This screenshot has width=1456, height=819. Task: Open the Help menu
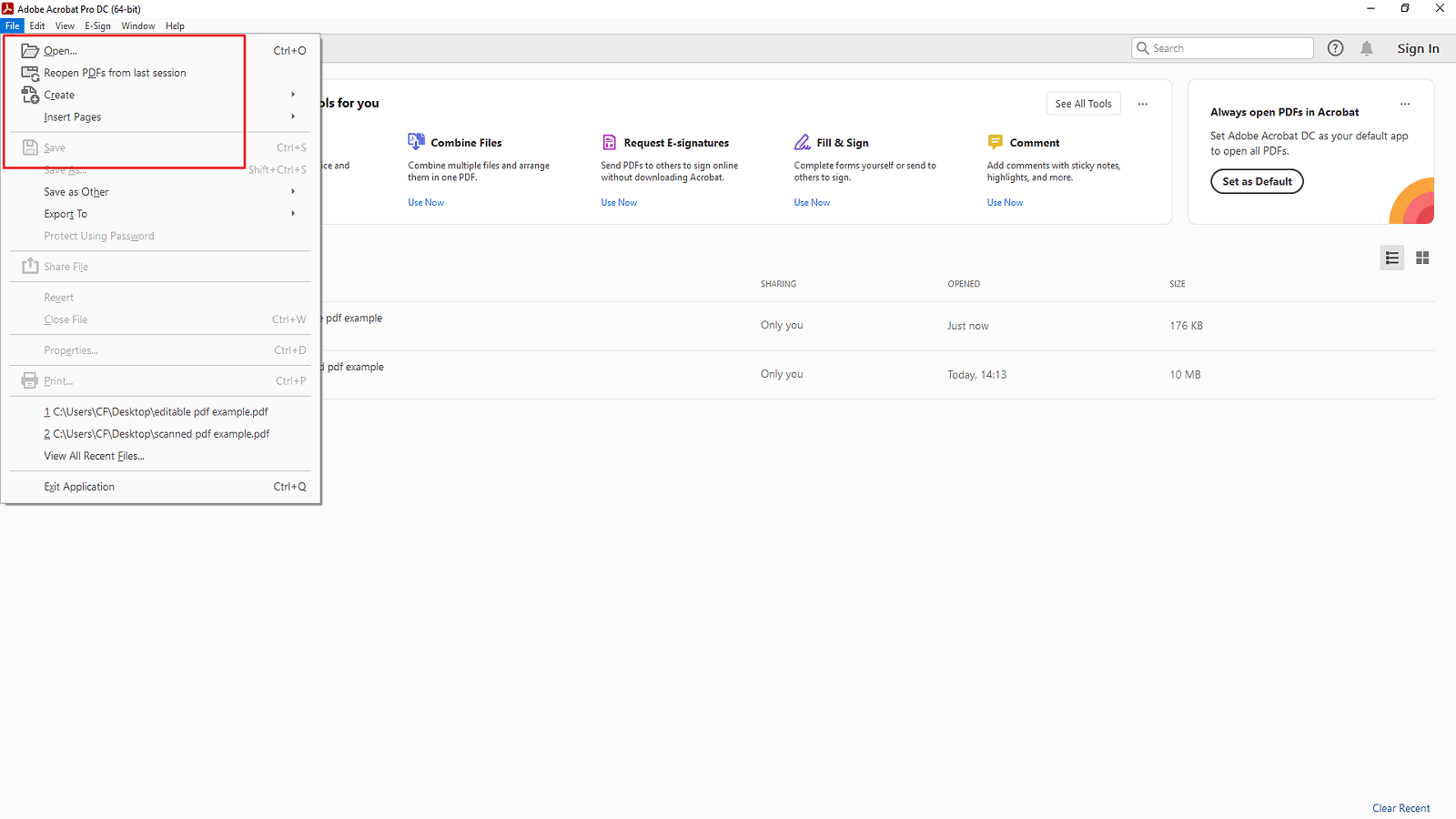[x=175, y=25]
